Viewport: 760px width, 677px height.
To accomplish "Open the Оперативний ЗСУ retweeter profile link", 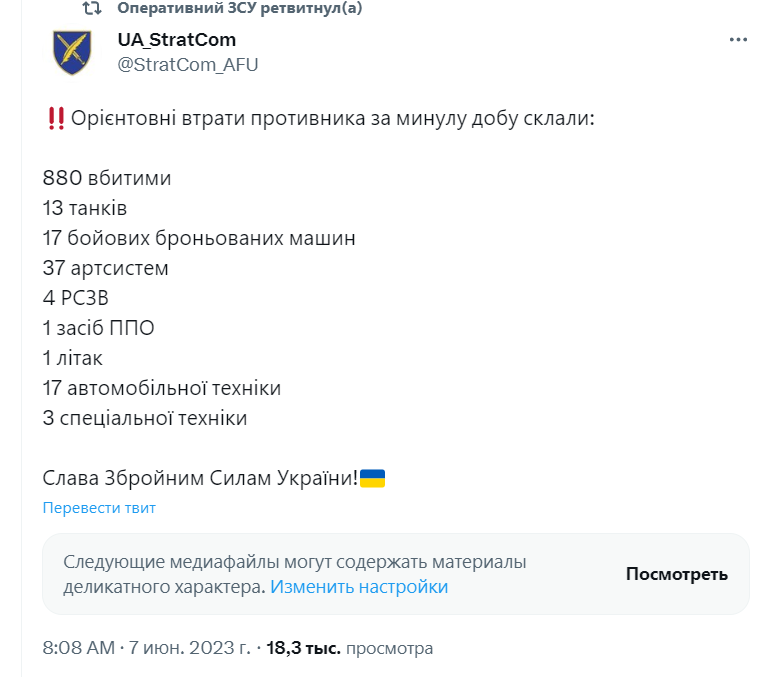I will click(239, 8).
